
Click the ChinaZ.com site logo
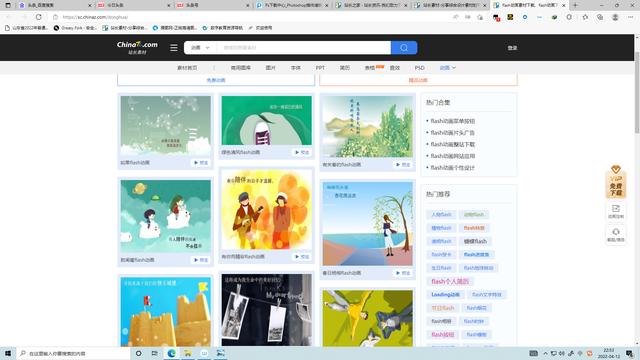(137, 47)
